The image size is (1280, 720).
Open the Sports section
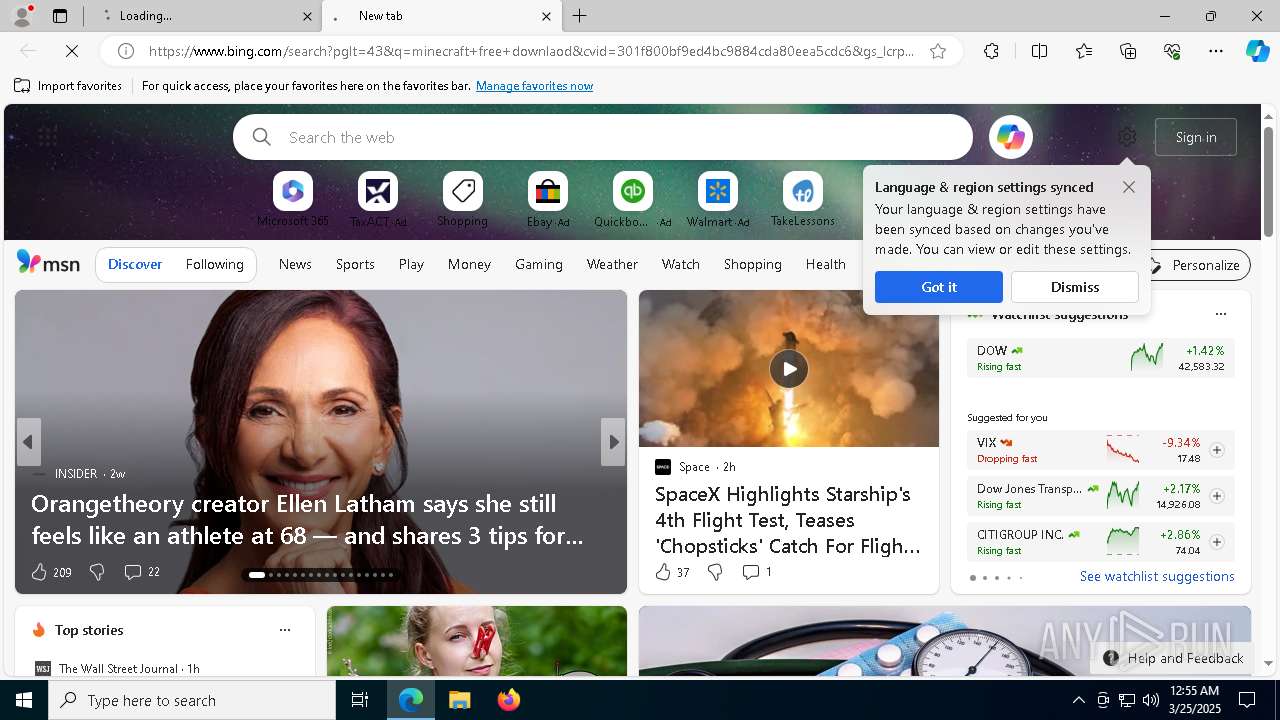pos(355,264)
